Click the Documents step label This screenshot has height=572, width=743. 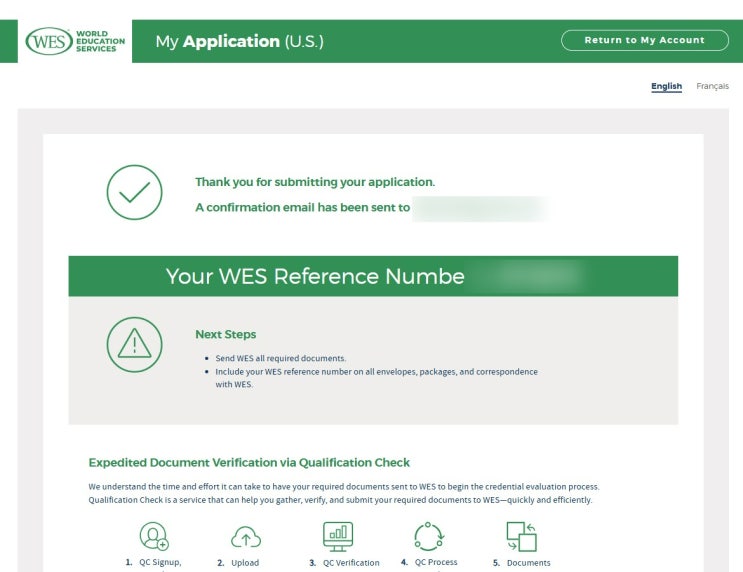(528, 563)
